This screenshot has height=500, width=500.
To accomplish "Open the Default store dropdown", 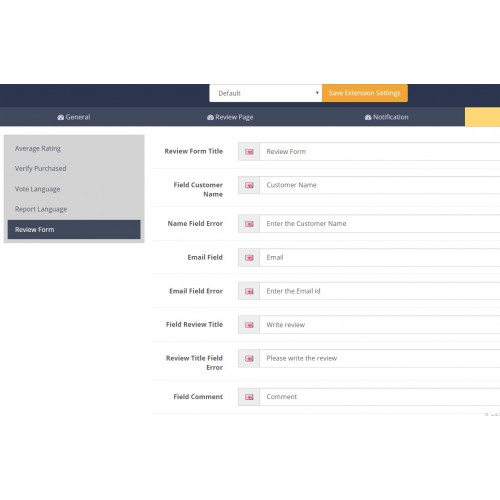I will [266, 93].
